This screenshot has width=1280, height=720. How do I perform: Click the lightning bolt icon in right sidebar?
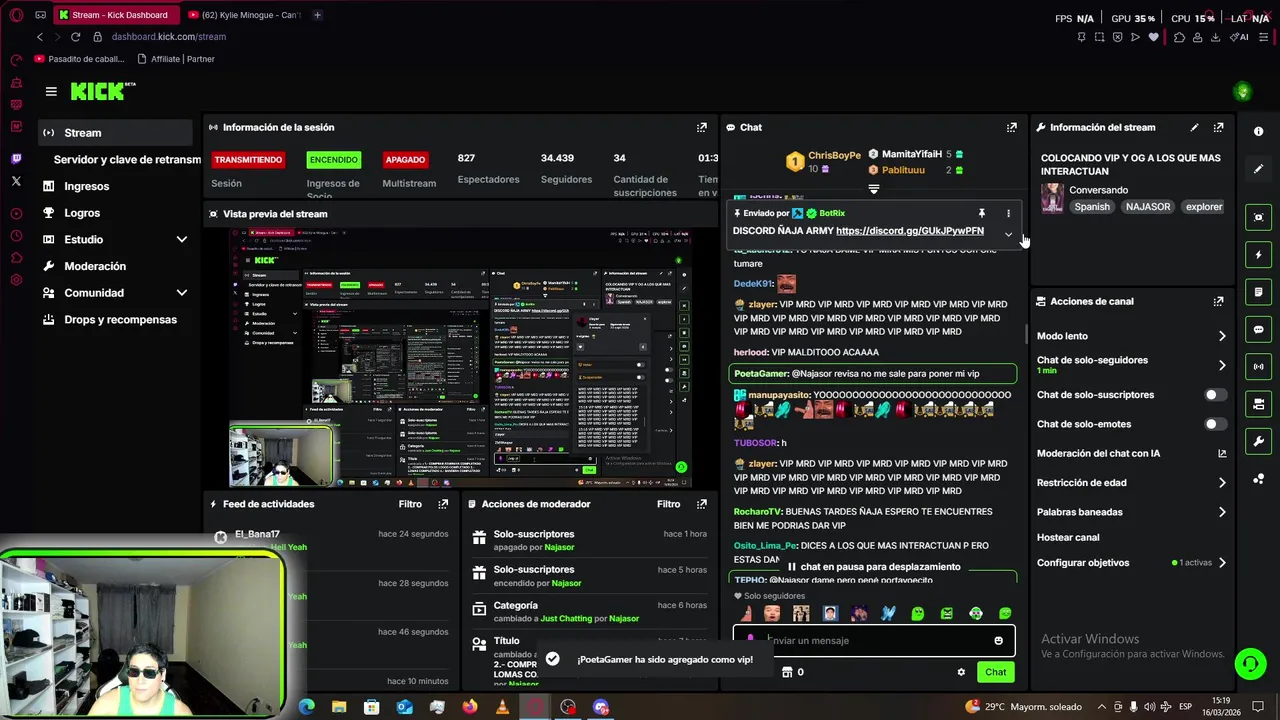(1258, 255)
